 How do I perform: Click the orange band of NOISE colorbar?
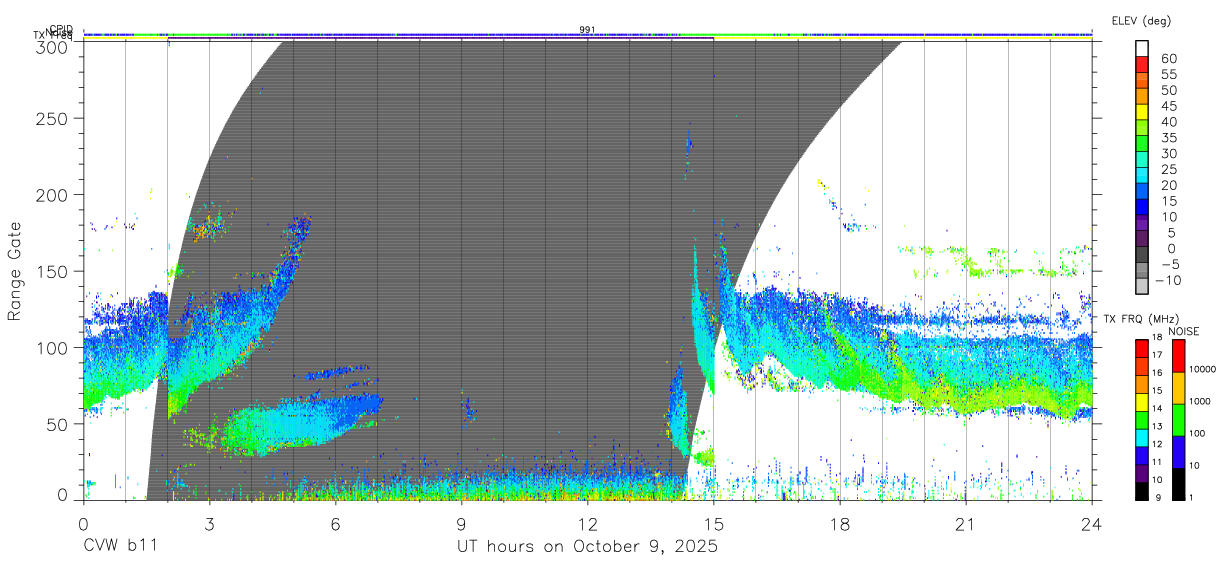pyautogui.click(x=1178, y=388)
